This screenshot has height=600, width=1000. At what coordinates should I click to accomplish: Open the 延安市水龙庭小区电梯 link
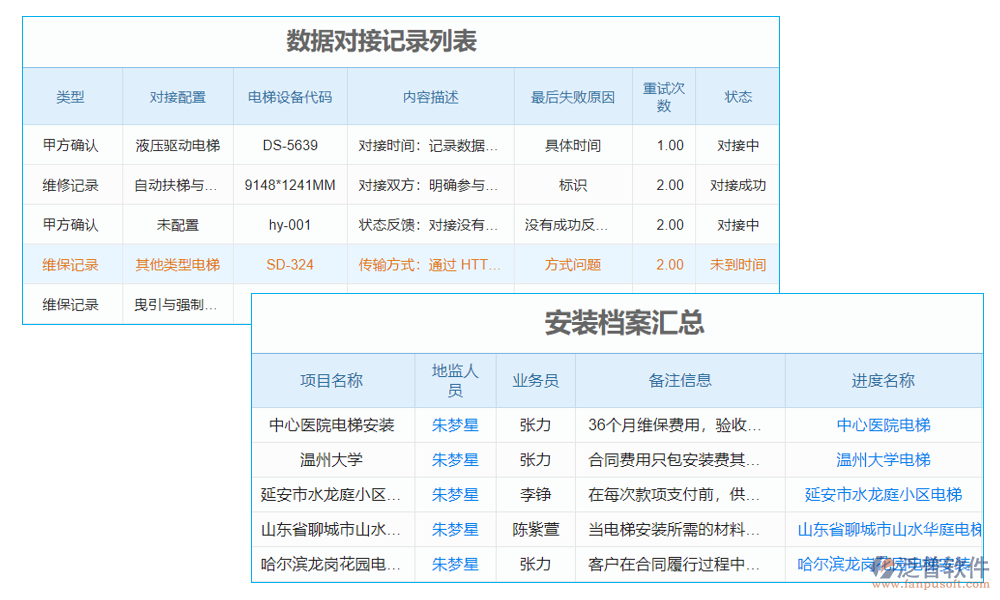(883, 494)
